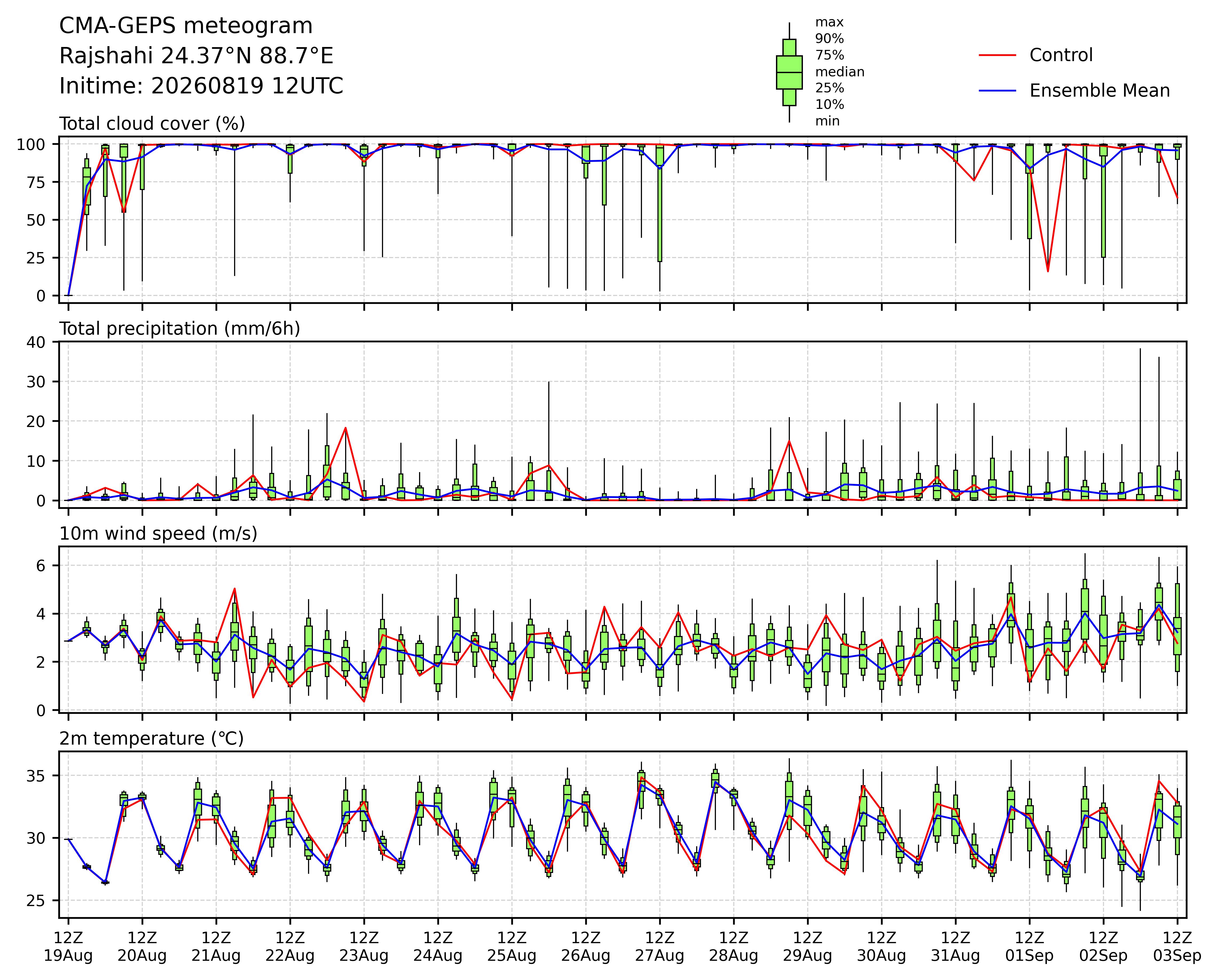This screenshot has width=1218, height=980.
Task: Click the '75%' boxplot legend label
Action: pyautogui.click(x=829, y=55)
